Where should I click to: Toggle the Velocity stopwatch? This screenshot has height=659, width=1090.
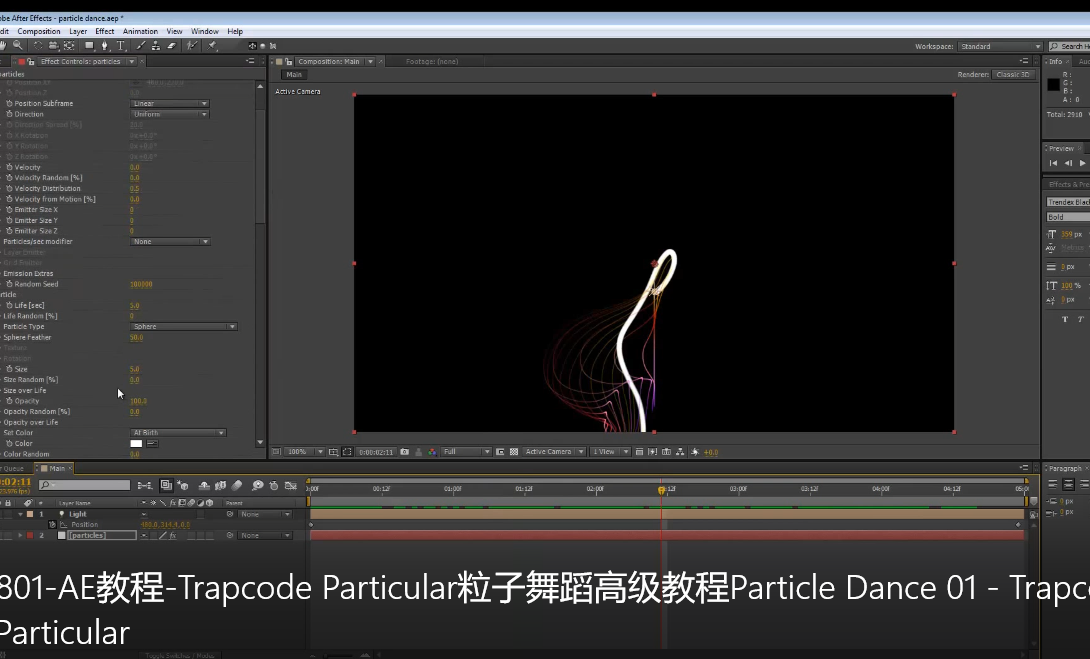point(9,168)
